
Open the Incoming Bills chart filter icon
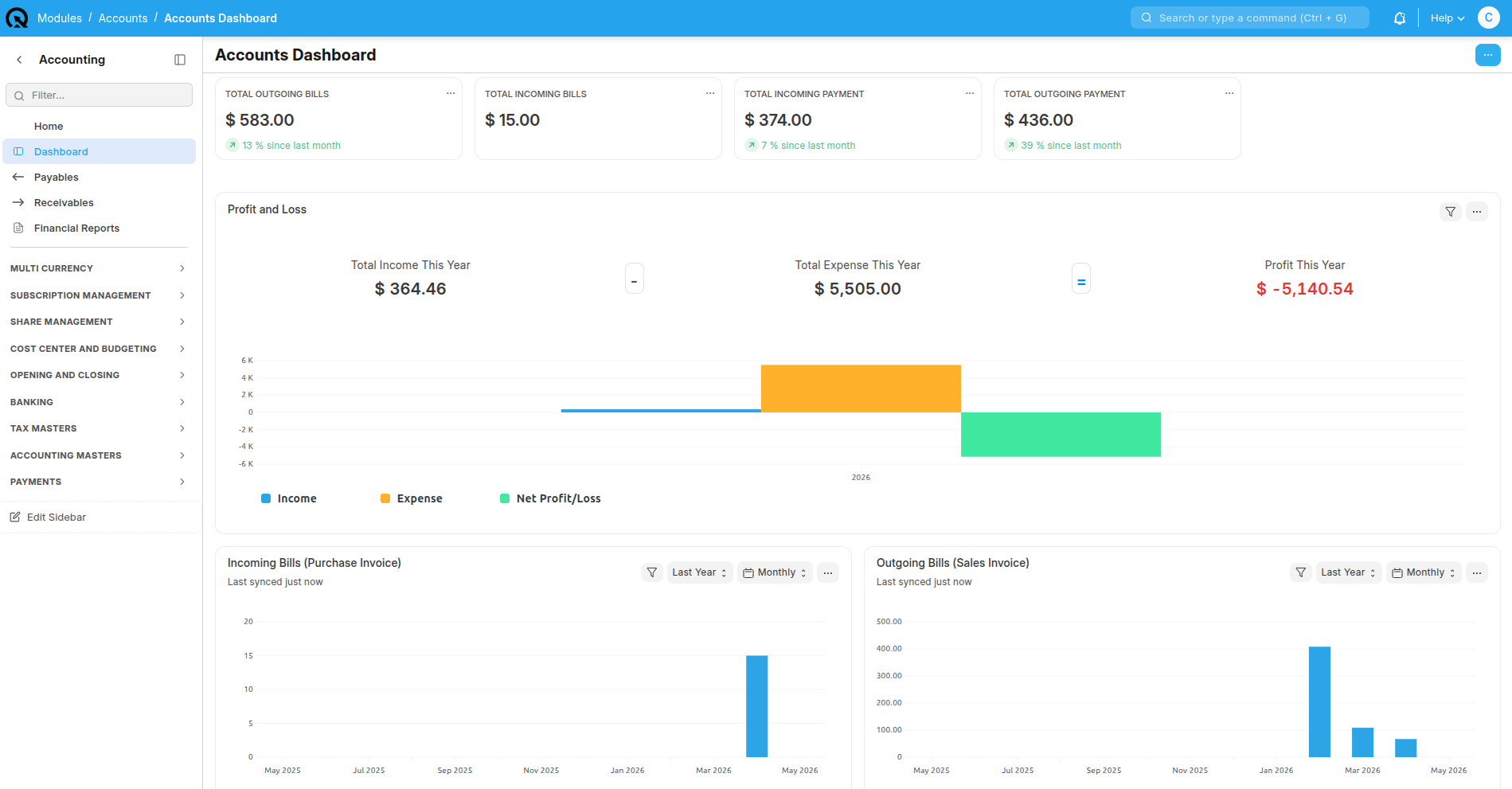(x=652, y=572)
